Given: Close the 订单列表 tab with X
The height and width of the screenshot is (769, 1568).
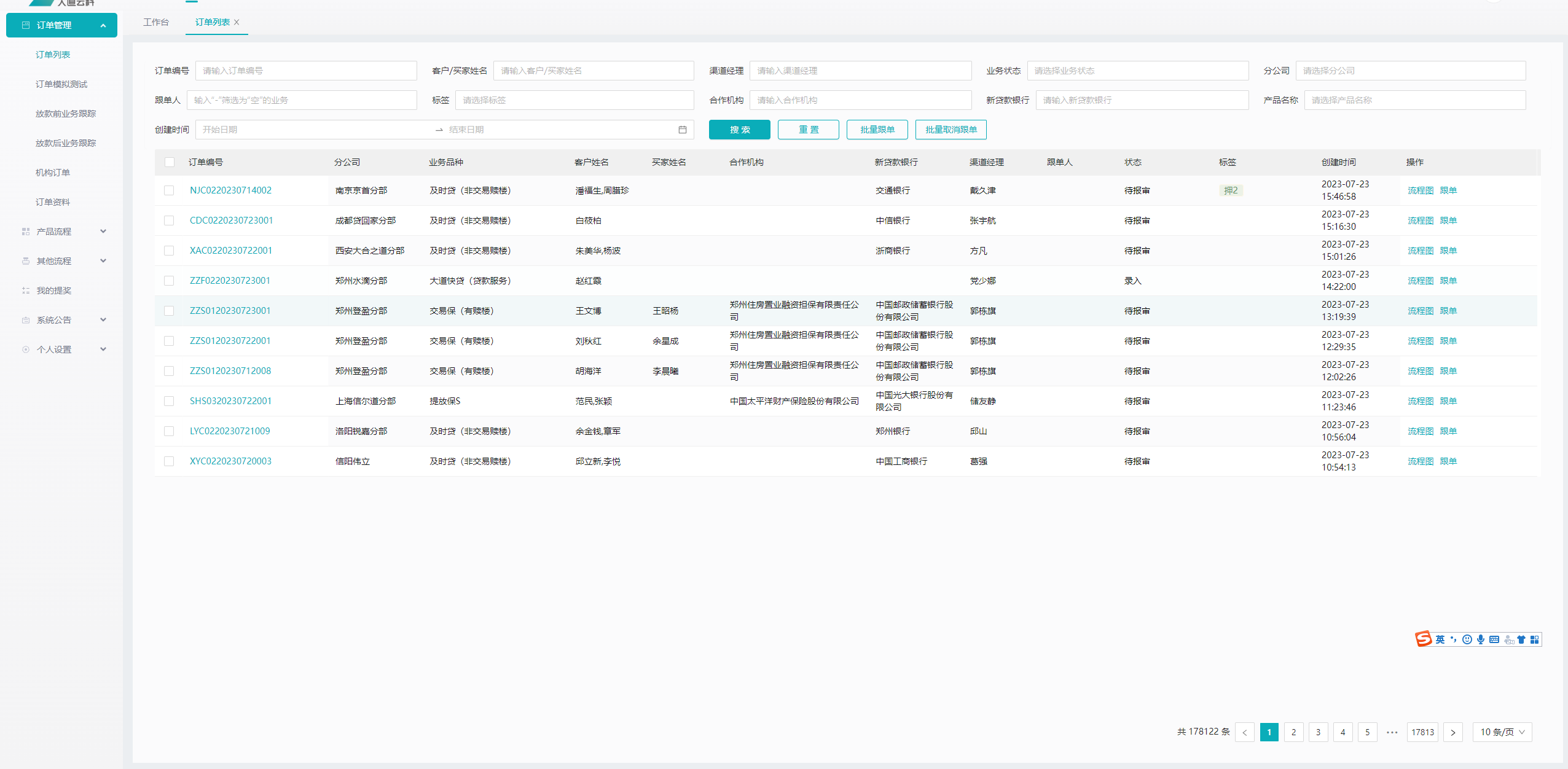Looking at the screenshot, I should point(237,22).
